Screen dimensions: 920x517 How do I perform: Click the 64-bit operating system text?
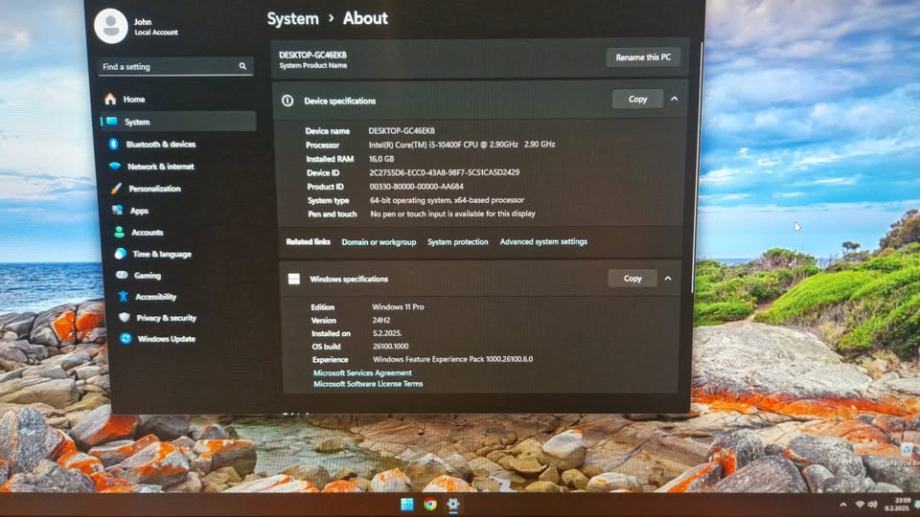447,200
